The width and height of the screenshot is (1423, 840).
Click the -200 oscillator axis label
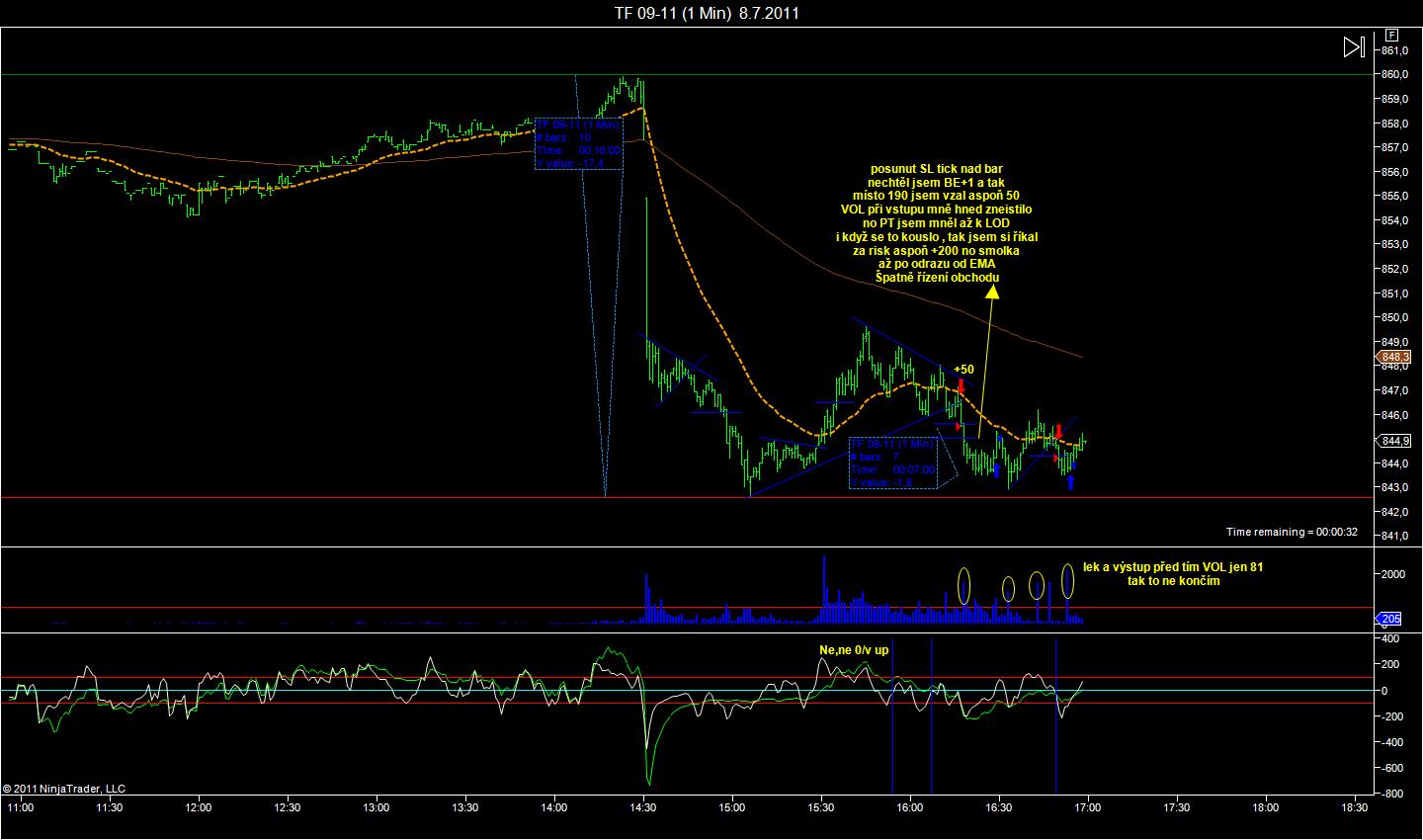click(1390, 715)
